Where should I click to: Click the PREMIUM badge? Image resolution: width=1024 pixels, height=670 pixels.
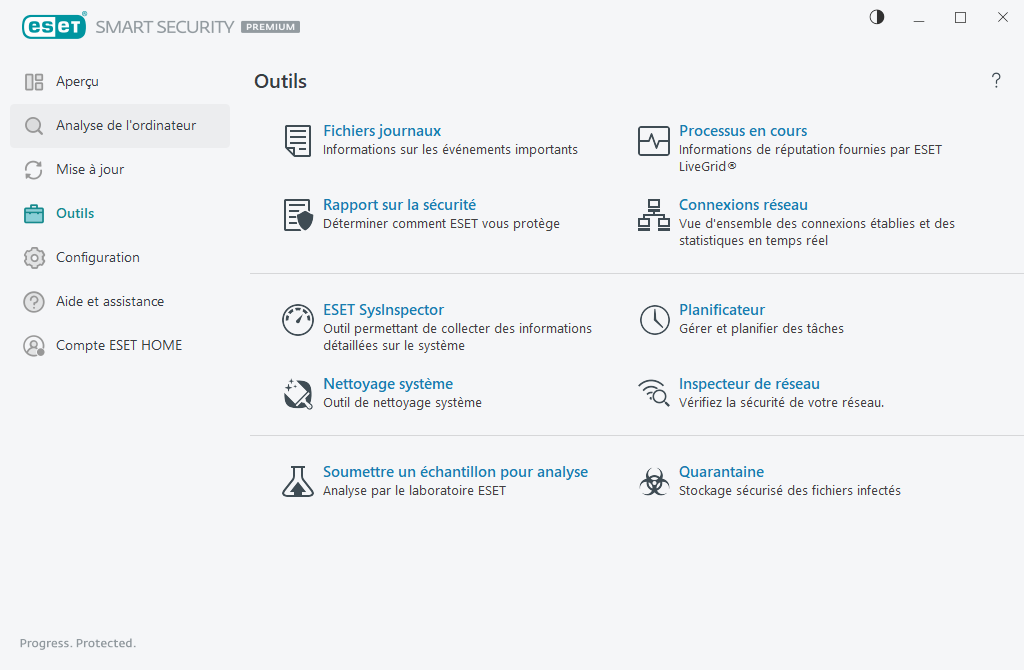coord(270,27)
